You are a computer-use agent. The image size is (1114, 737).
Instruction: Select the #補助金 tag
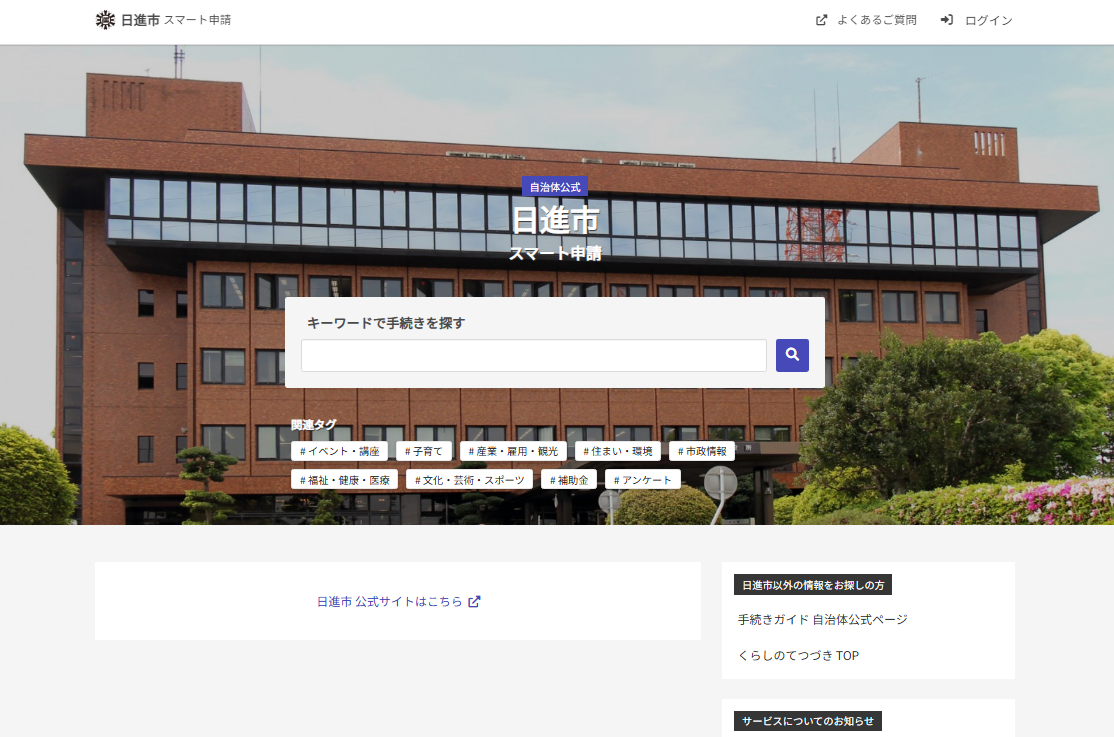(x=569, y=480)
